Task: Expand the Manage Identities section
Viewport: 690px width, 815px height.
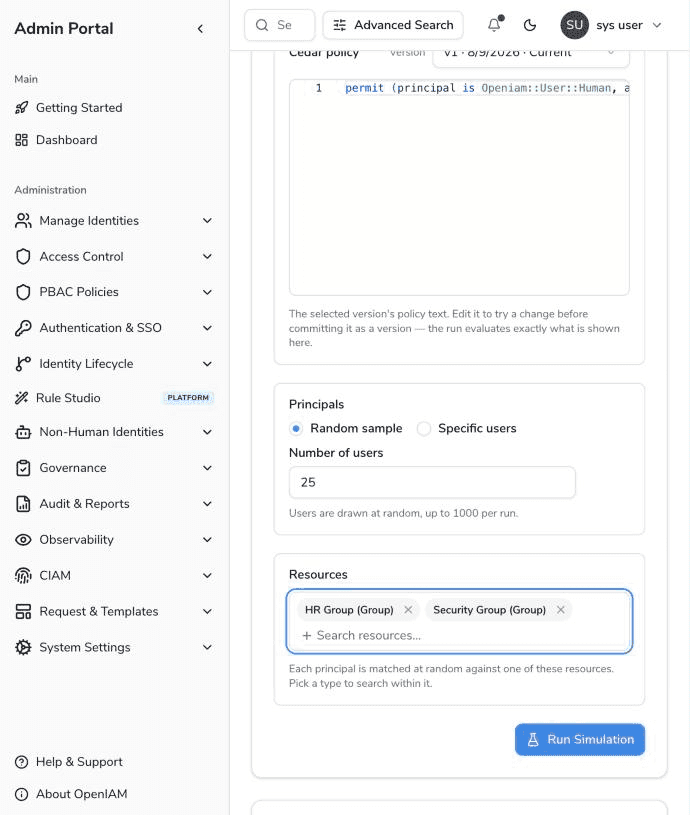Action: 114,221
